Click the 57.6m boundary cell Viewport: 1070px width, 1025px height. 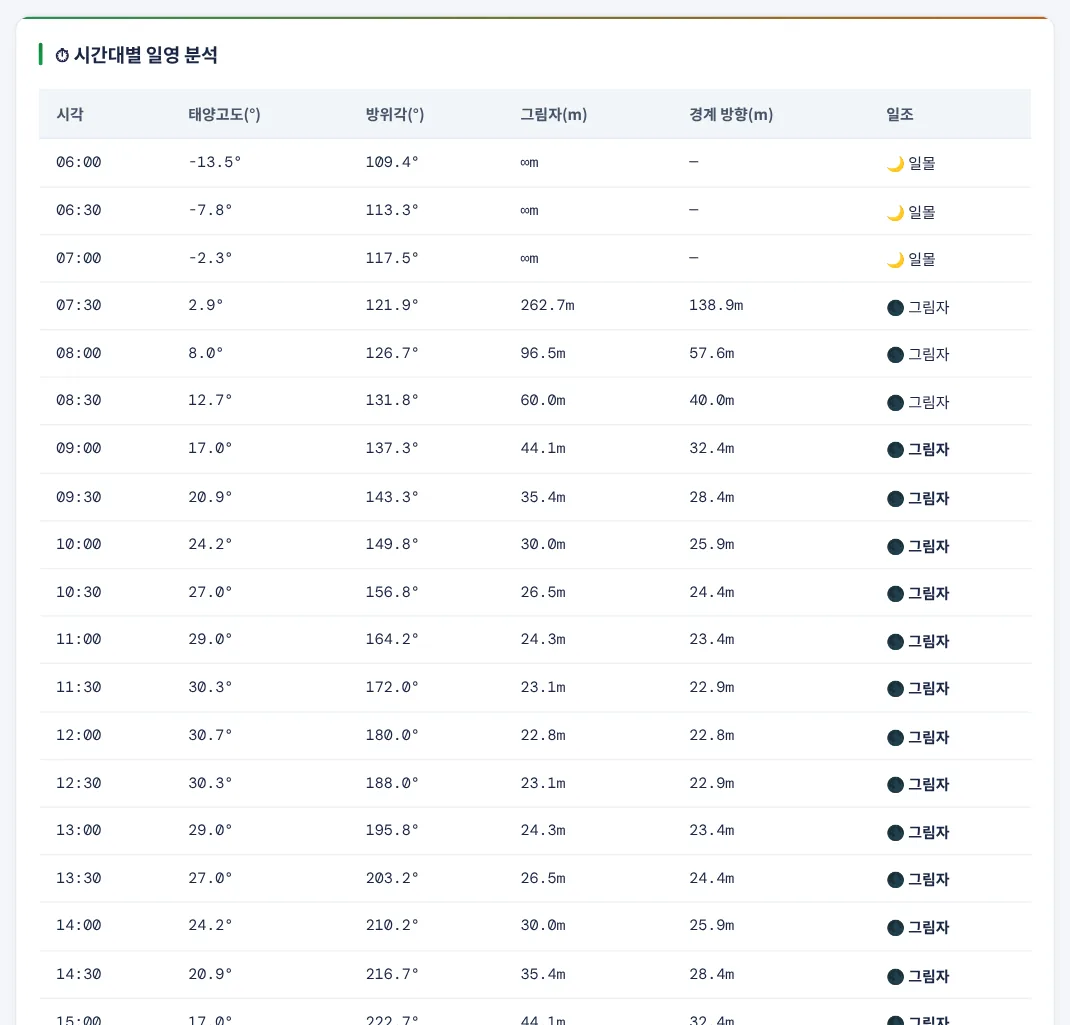[x=712, y=353]
